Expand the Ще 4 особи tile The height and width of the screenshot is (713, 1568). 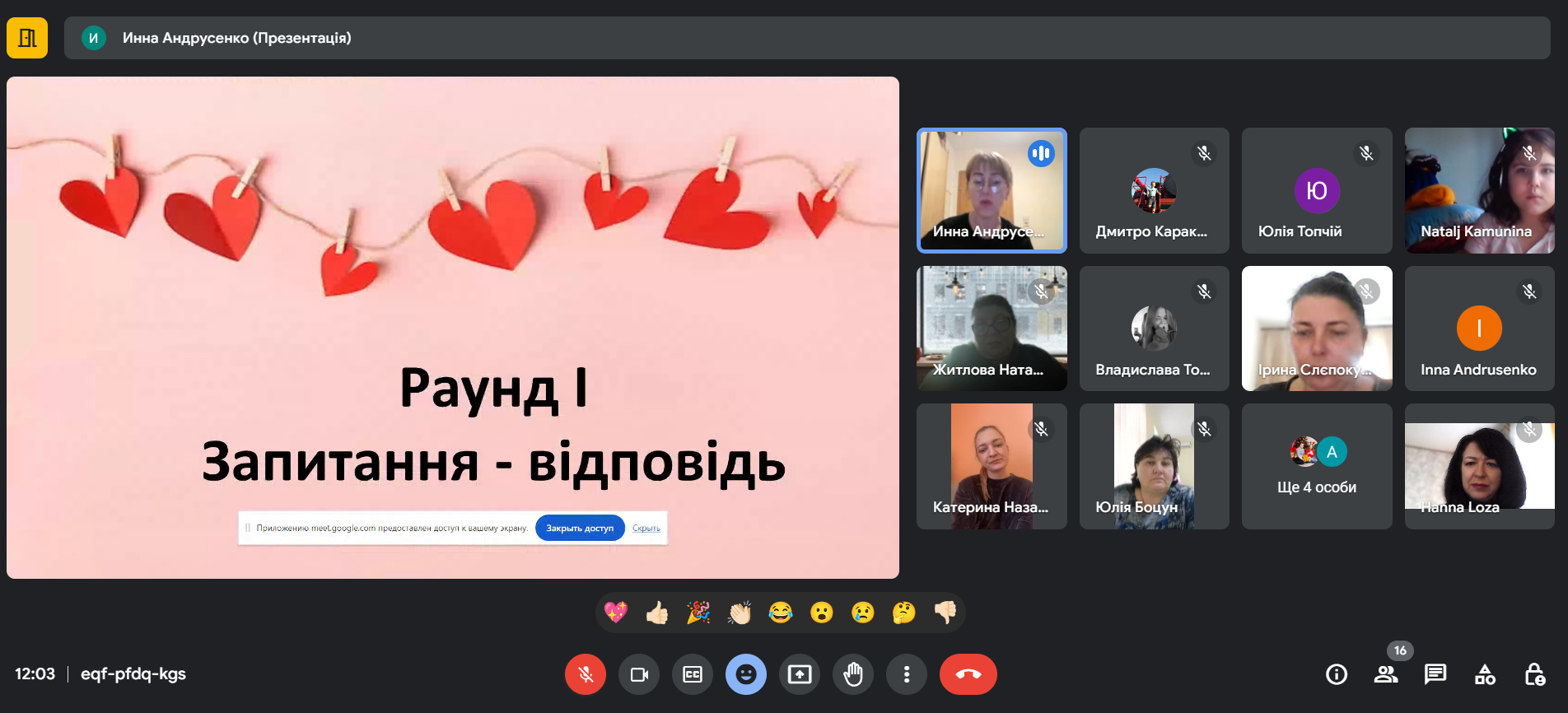[1316, 466]
